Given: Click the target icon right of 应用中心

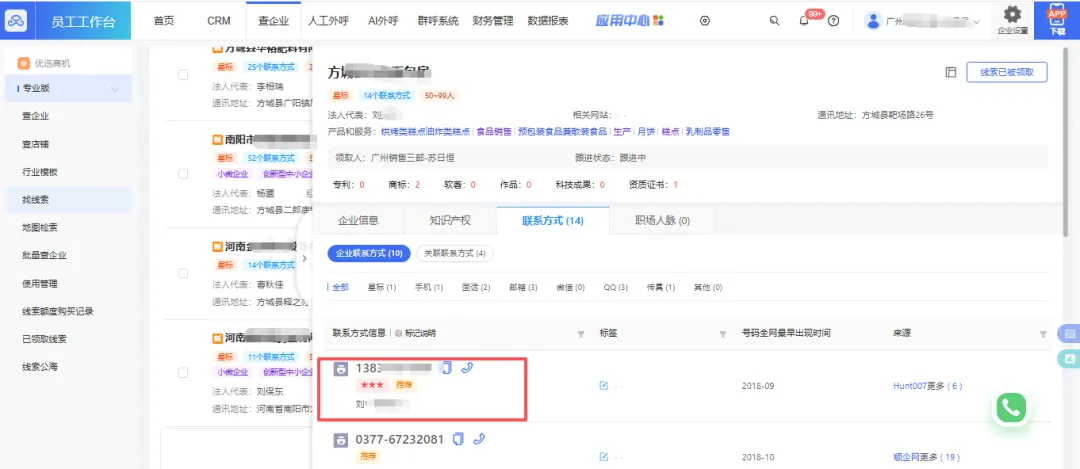Looking at the screenshot, I should [705, 21].
